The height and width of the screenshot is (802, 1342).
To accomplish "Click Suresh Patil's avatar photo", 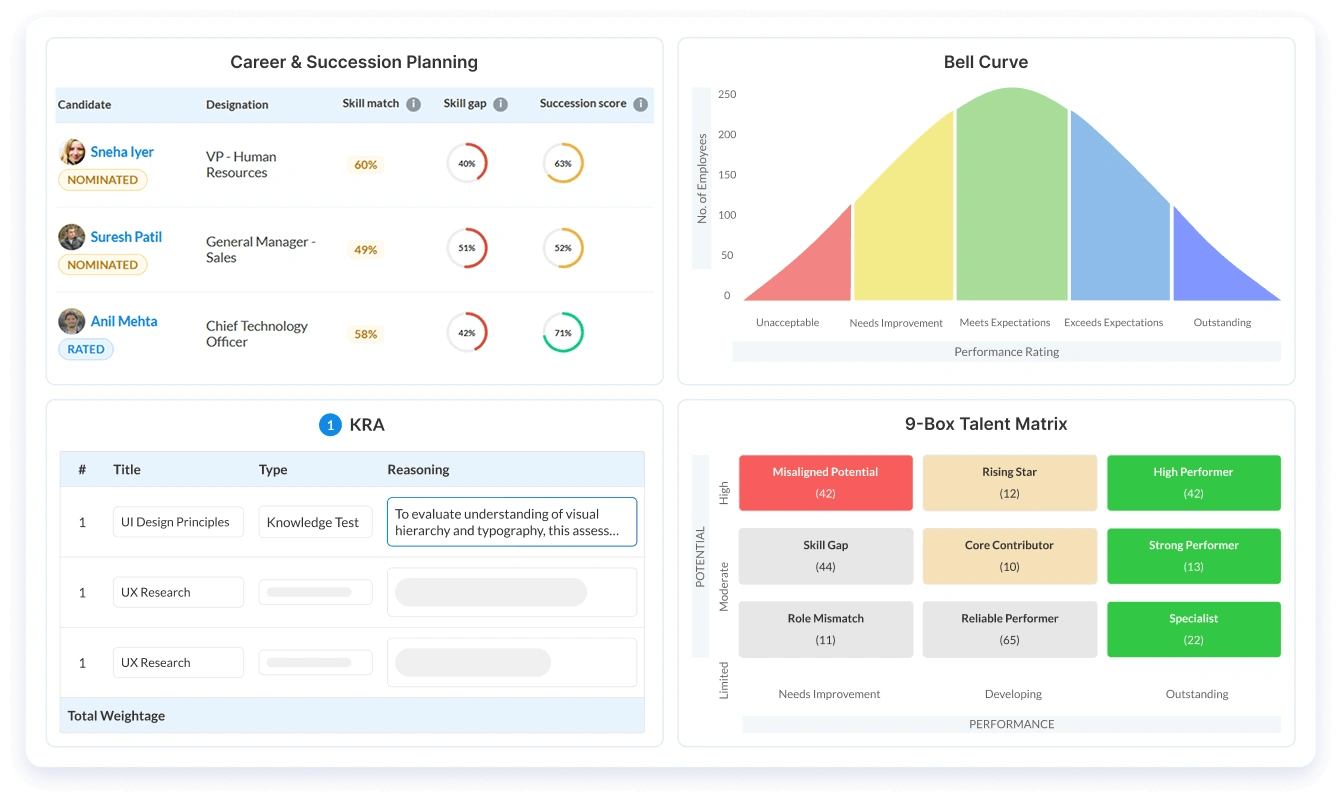I will click(72, 237).
